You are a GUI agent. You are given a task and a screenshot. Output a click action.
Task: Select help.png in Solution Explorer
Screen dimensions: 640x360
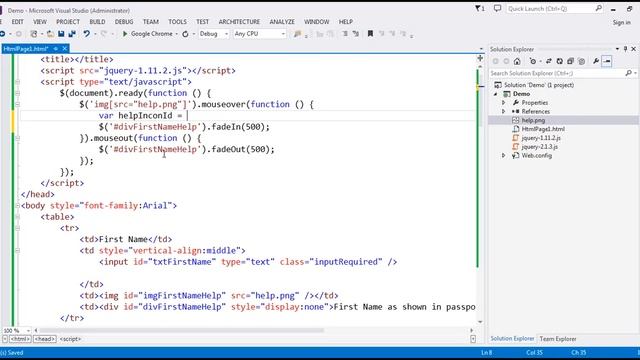[x=533, y=120]
